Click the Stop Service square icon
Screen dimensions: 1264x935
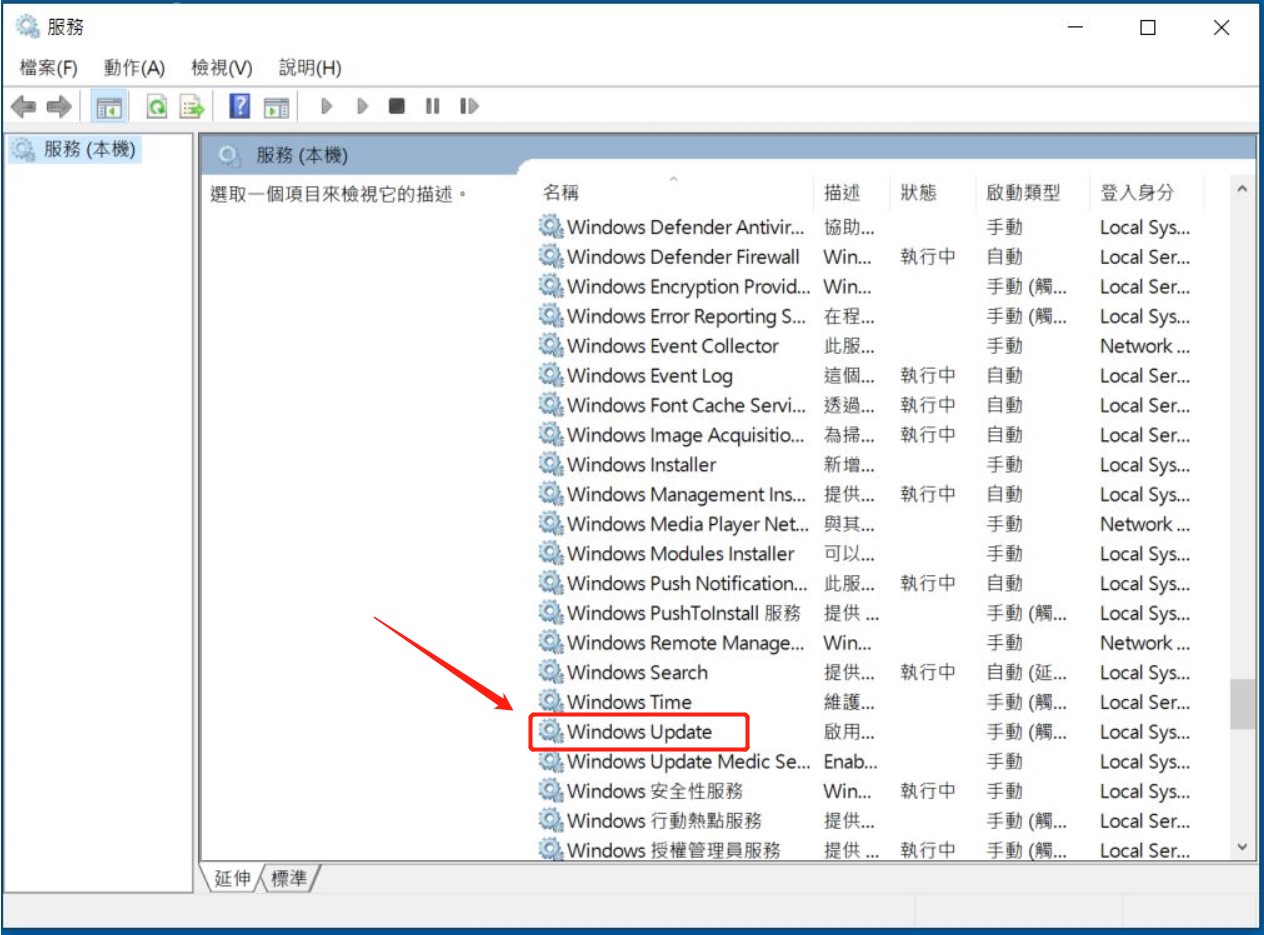click(397, 106)
